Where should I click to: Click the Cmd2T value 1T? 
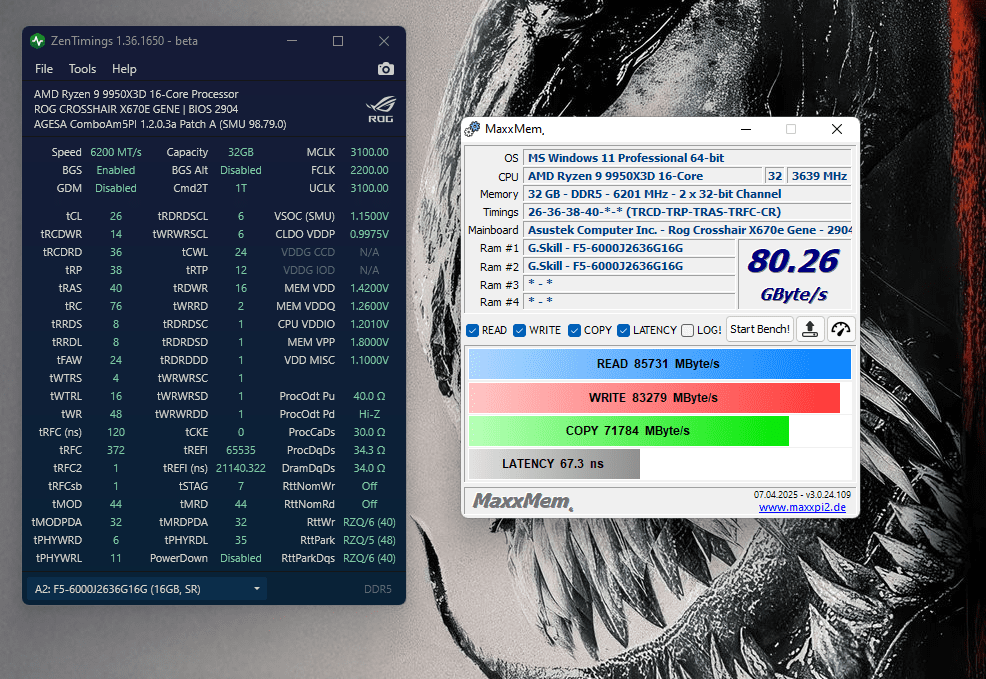click(241, 188)
